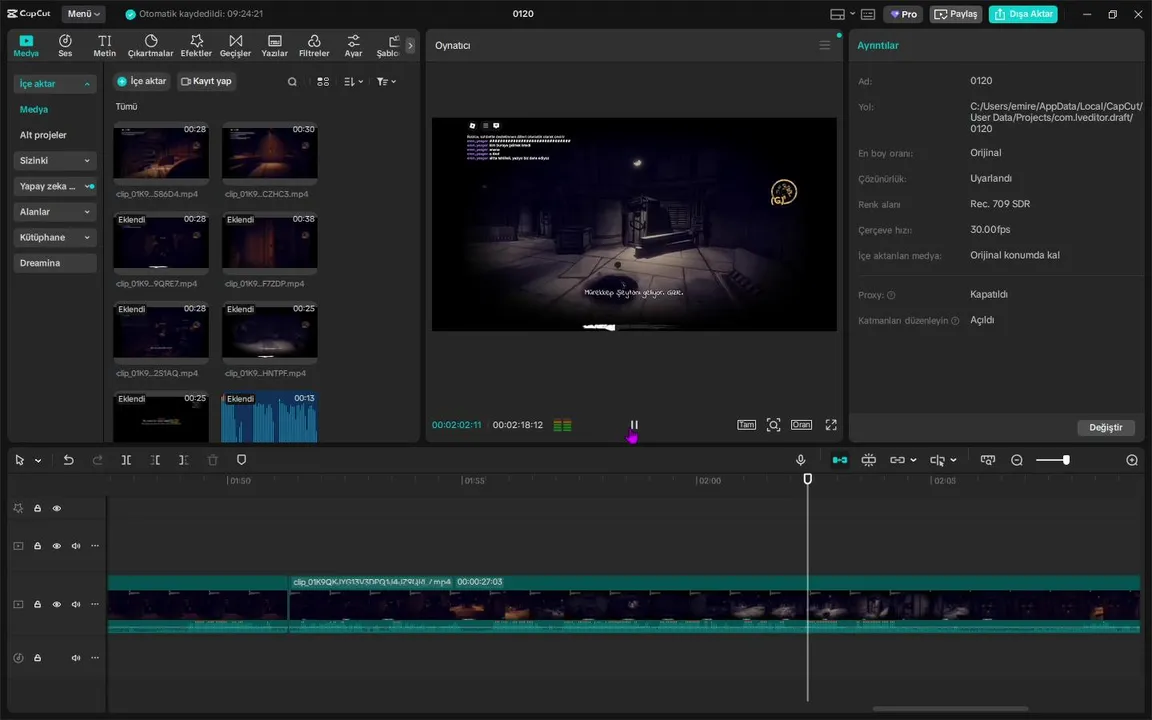Click the Kayıt yap button
Screen dimensions: 1152x720
pos(206,82)
